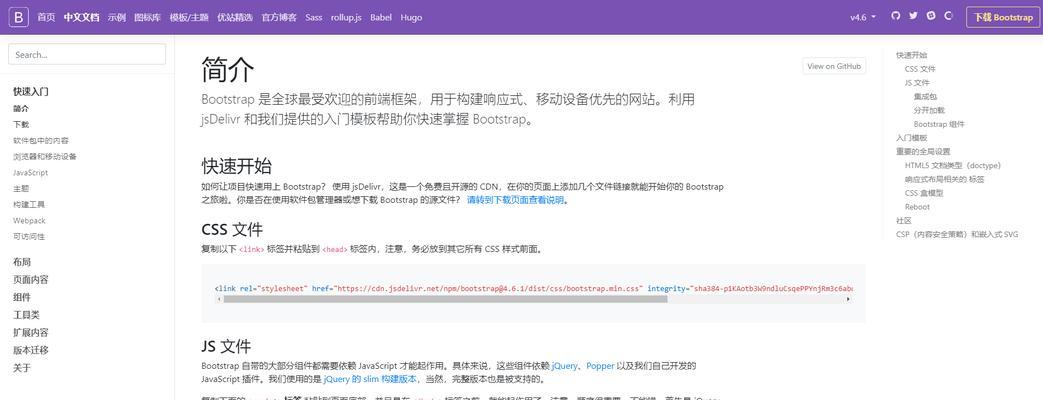Jump to 入门模板 in right TOC
1043x400 pixels.
tap(911, 138)
